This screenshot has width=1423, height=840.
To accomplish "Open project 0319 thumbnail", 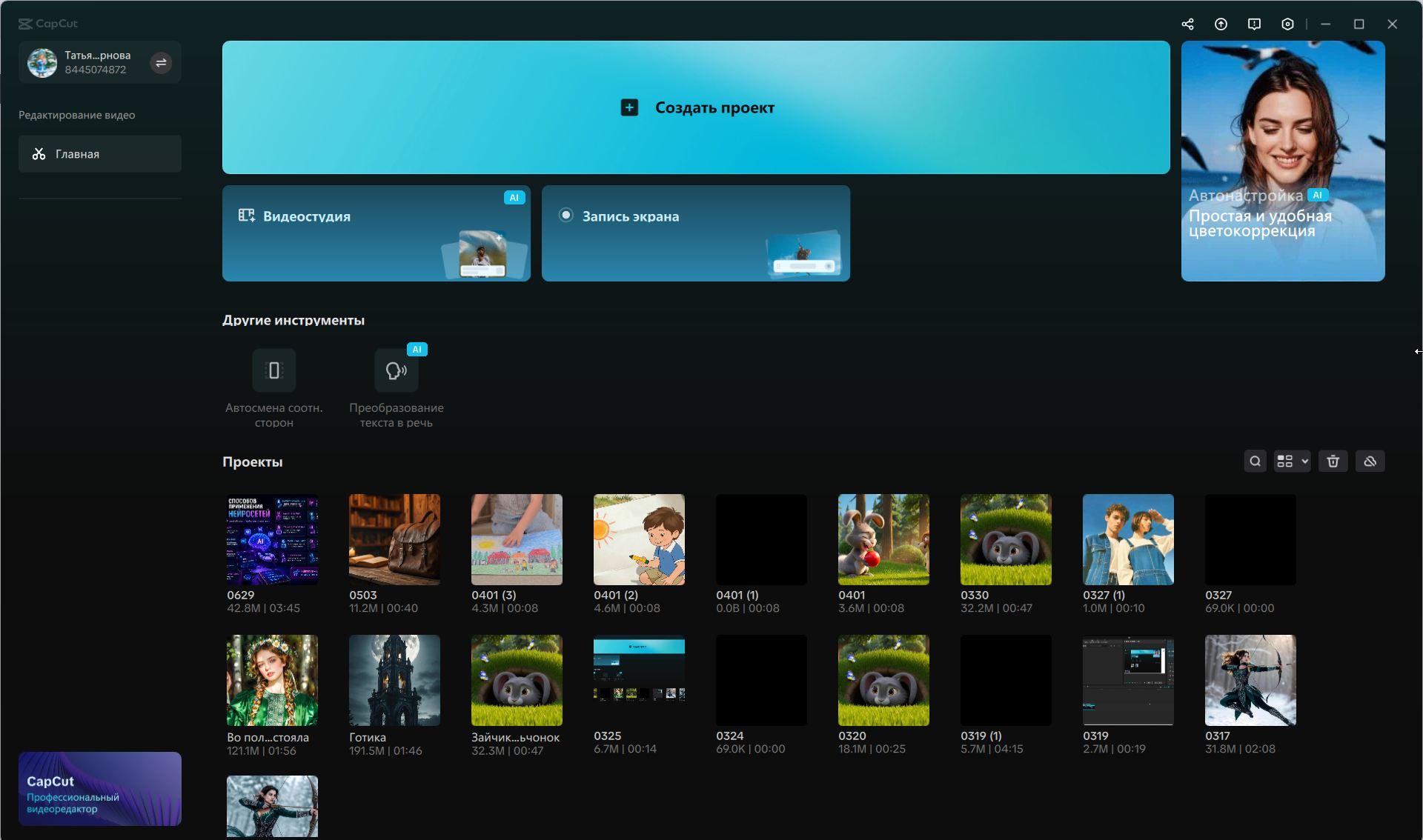I will click(1128, 680).
